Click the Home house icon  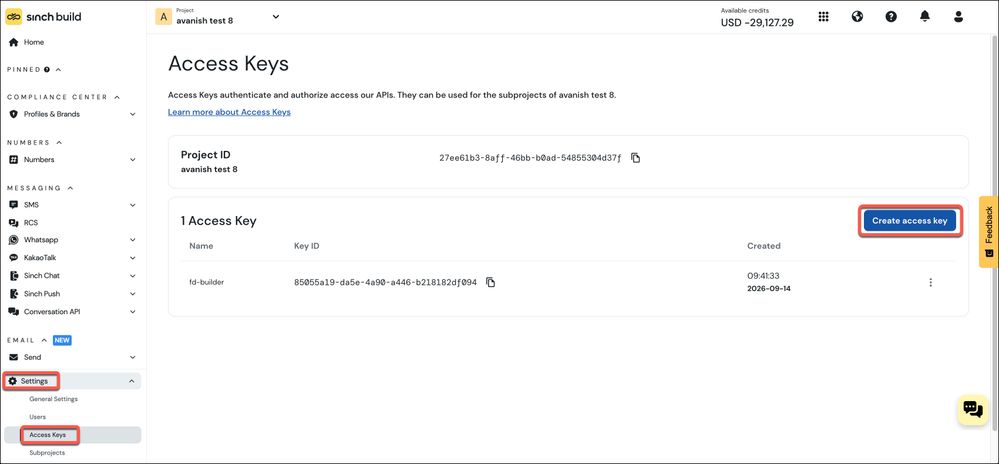pyautogui.click(x=13, y=42)
